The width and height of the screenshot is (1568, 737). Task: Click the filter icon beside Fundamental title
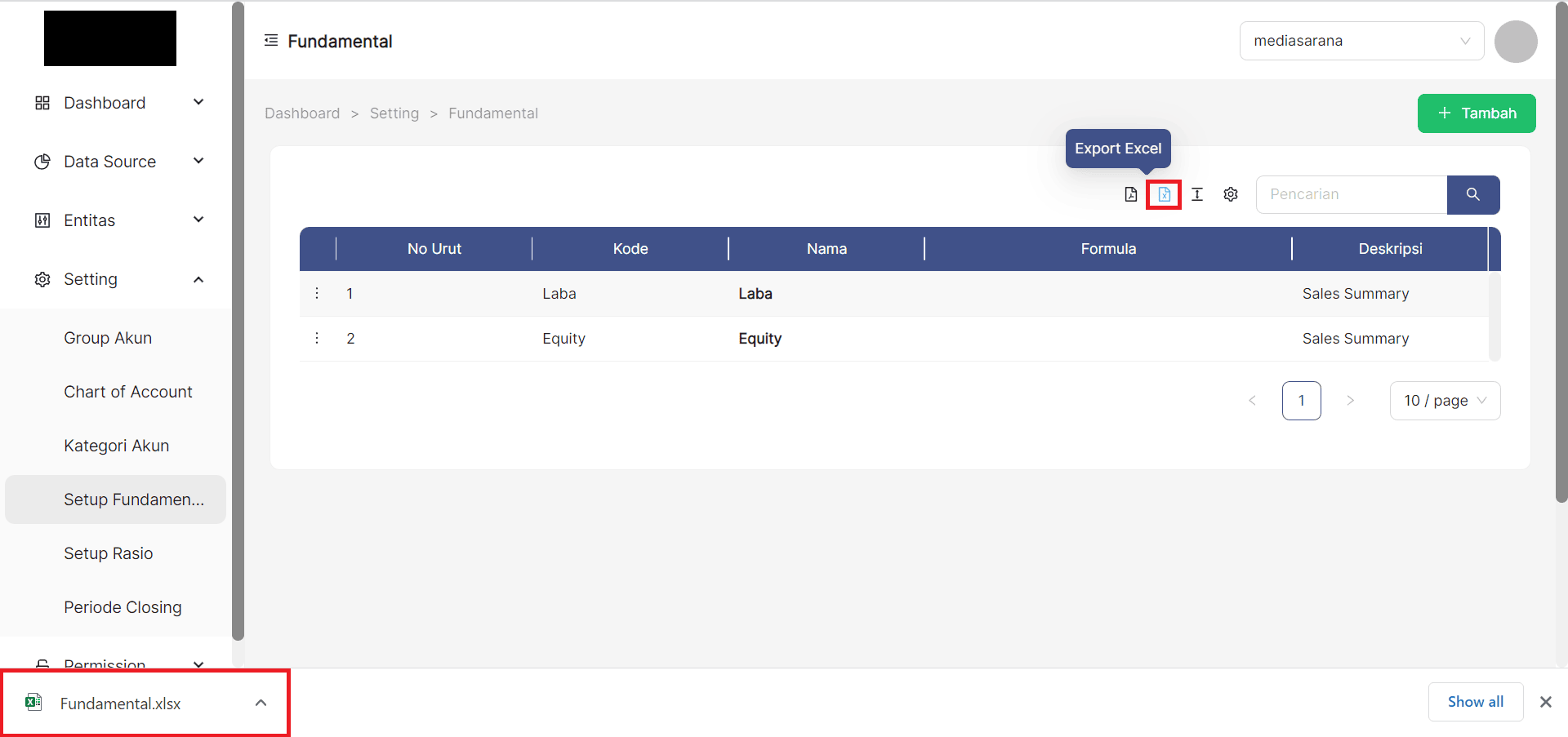(270, 40)
